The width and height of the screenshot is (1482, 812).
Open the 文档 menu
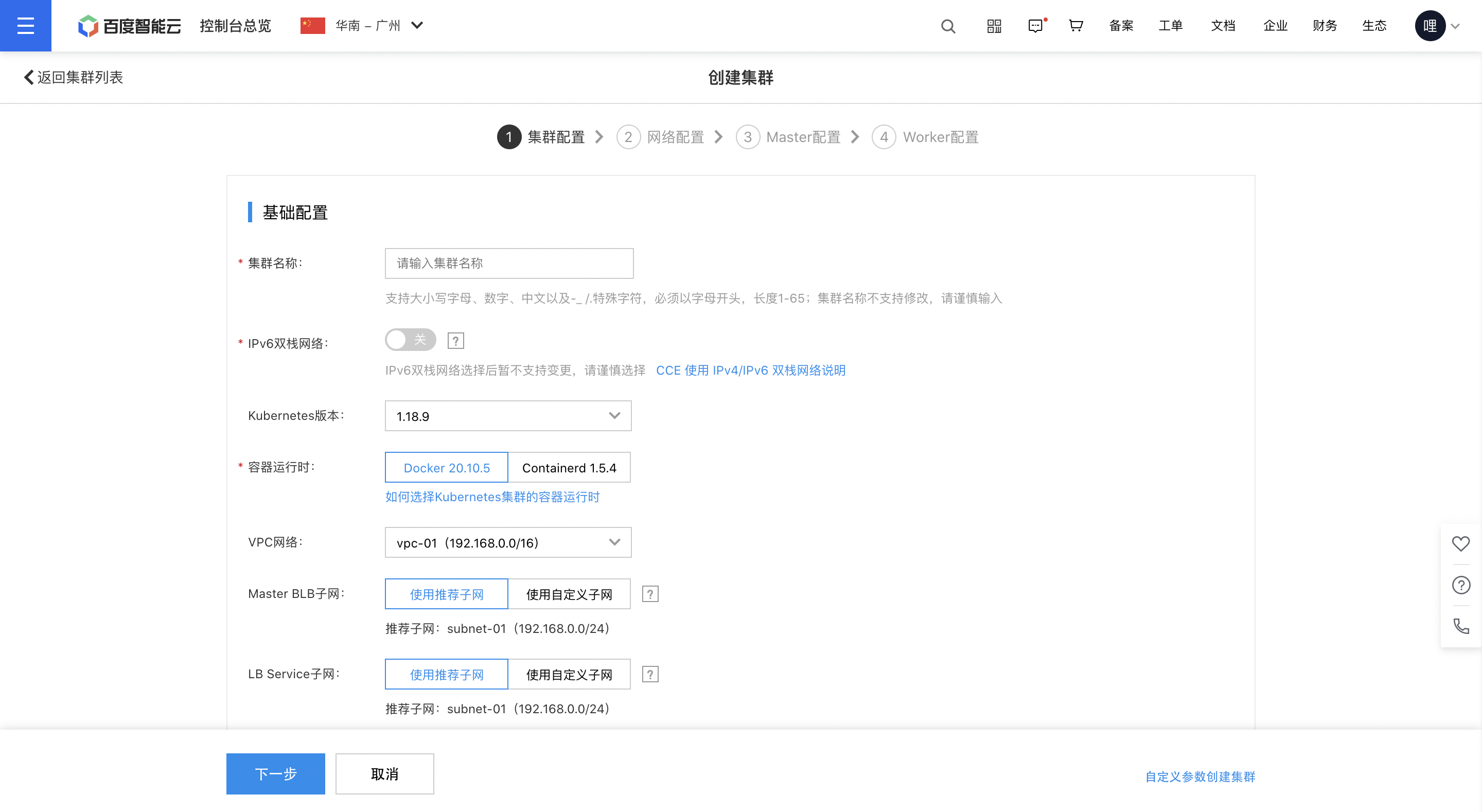click(1223, 26)
